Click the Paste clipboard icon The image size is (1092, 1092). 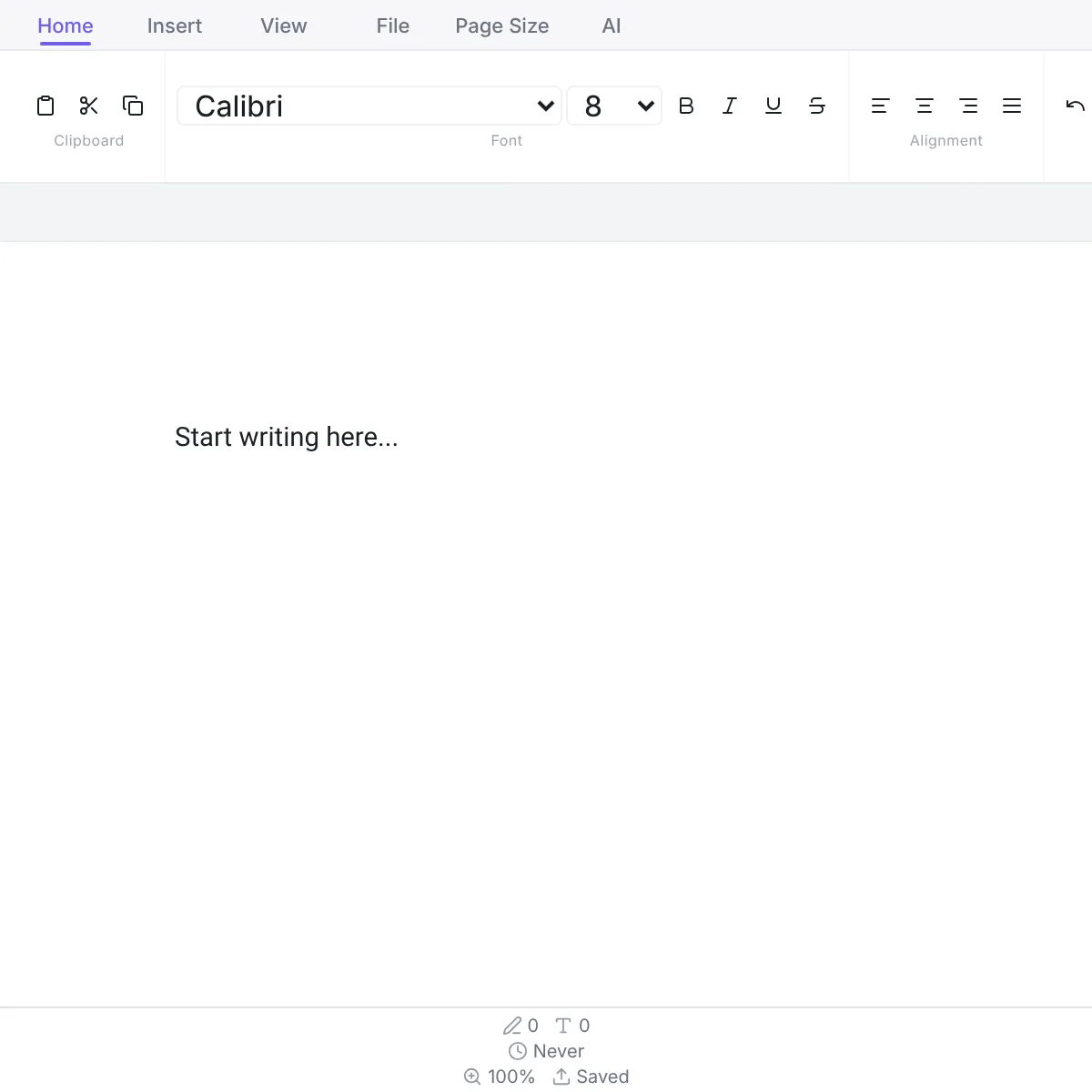[45, 106]
